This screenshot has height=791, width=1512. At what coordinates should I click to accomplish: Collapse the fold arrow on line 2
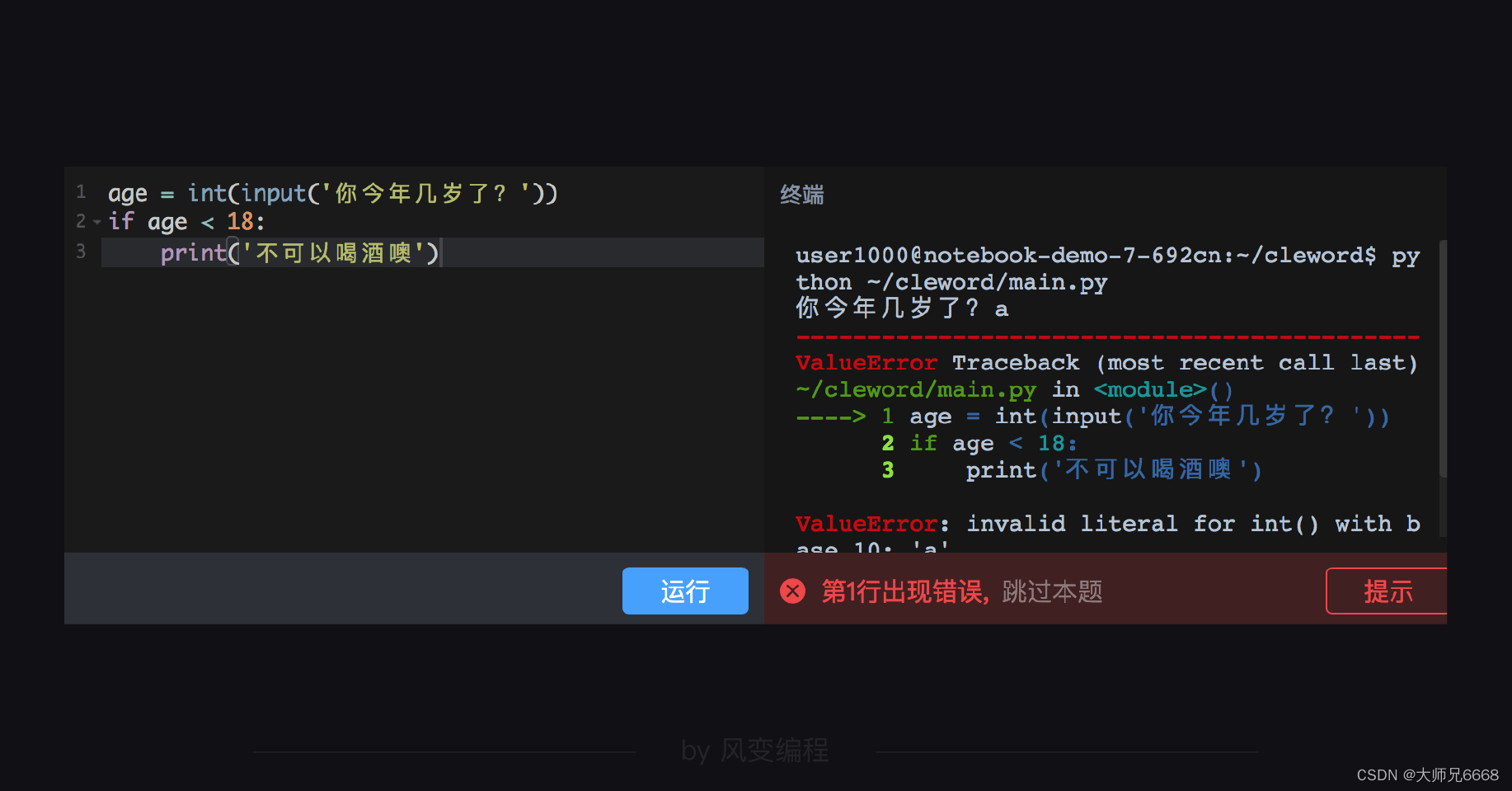(97, 222)
